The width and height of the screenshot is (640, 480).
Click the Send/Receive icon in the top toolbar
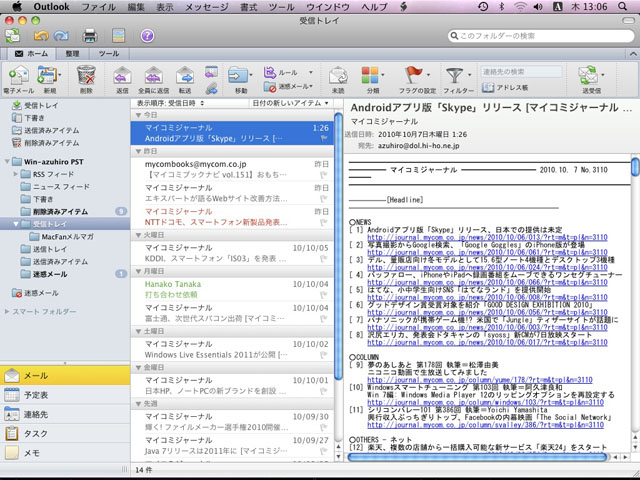click(13, 36)
